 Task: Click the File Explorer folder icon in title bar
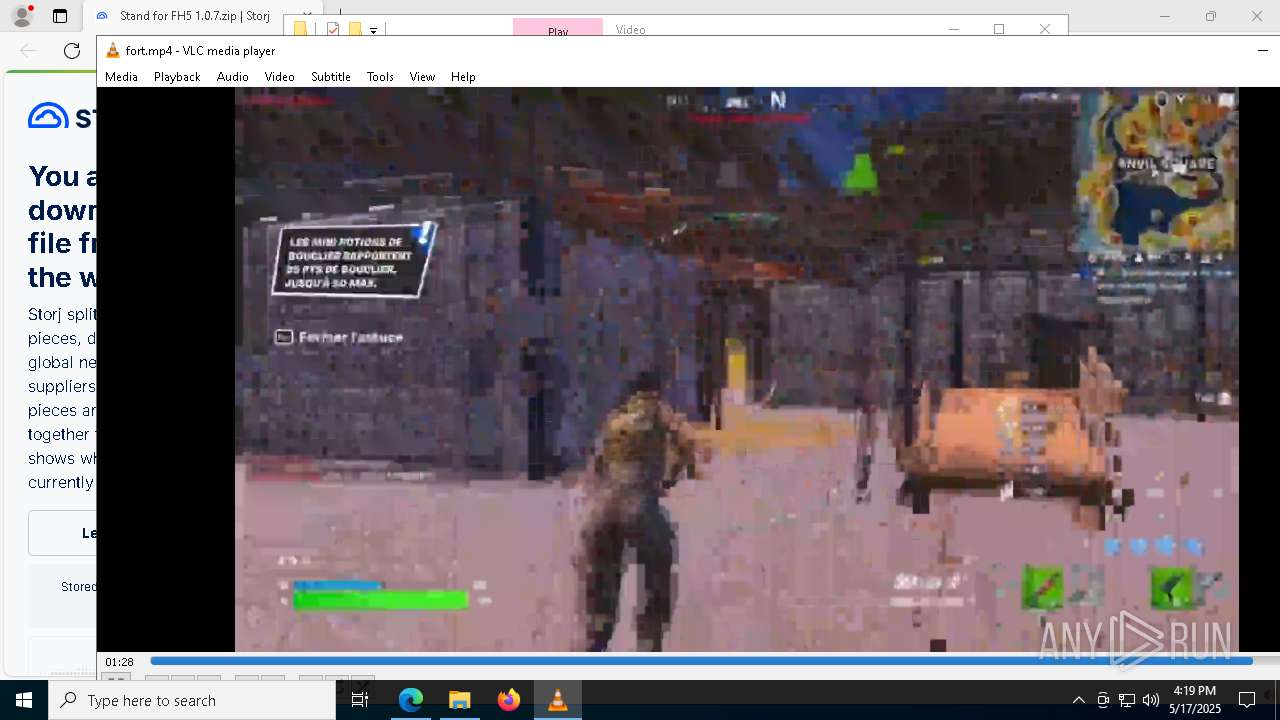pyautogui.click(x=300, y=29)
